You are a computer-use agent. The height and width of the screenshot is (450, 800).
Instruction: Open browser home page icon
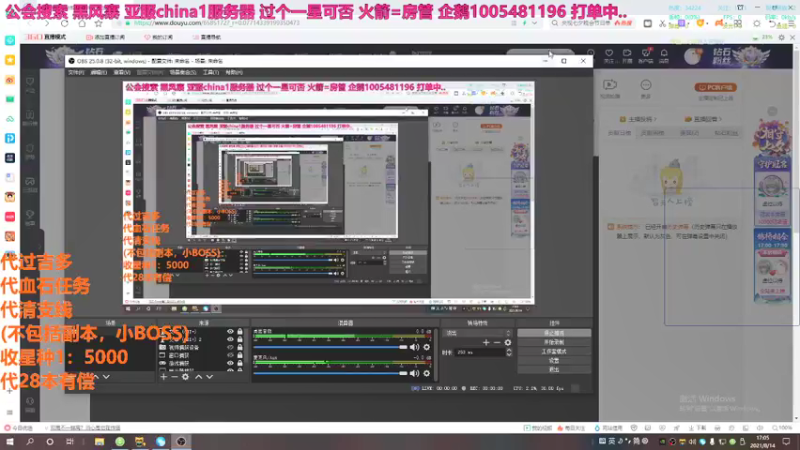click(x=82, y=23)
